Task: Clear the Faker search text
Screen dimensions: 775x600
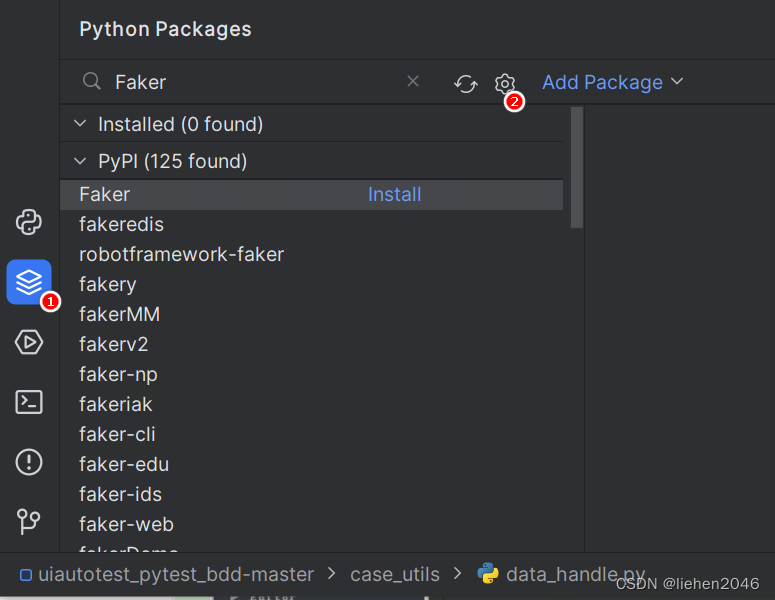Action: (413, 82)
